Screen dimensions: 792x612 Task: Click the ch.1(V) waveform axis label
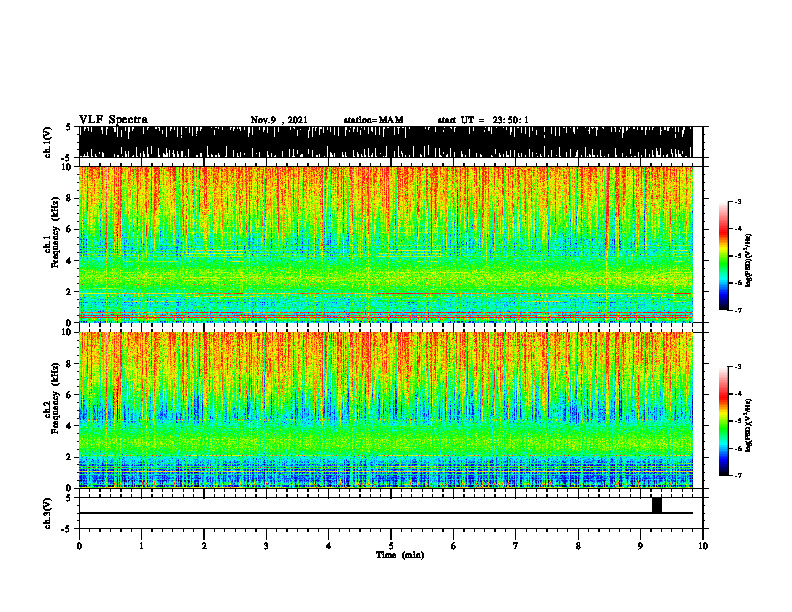48,142
